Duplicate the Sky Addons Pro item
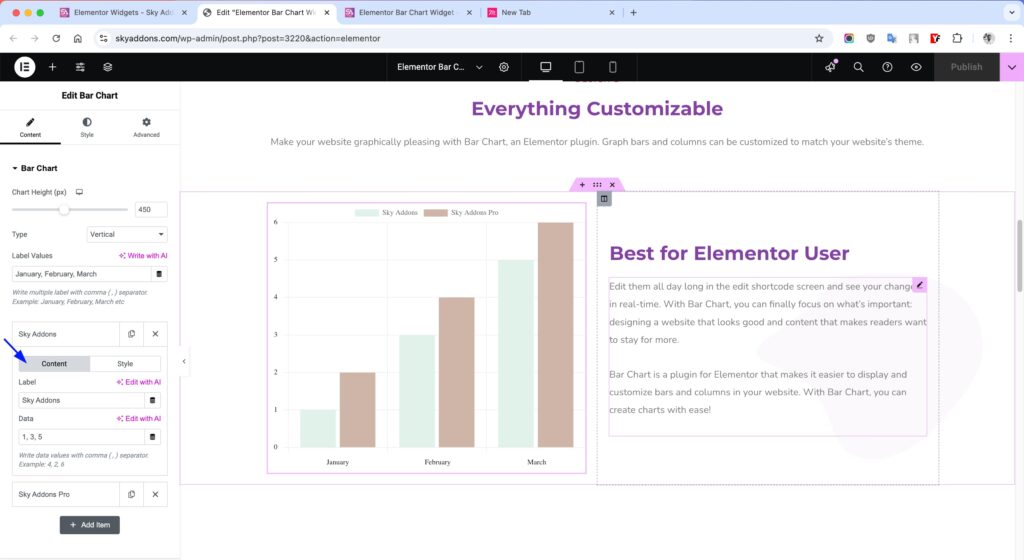Viewport: 1024px width, 560px height. tap(131, 495)
